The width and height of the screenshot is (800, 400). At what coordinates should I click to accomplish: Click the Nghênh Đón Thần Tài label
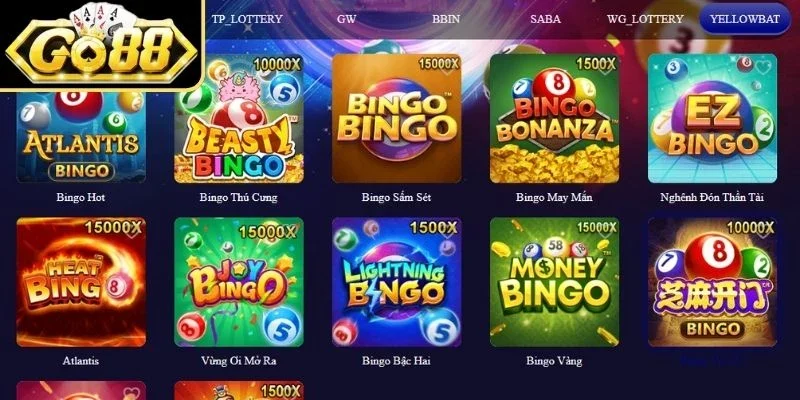click(712, 197)
